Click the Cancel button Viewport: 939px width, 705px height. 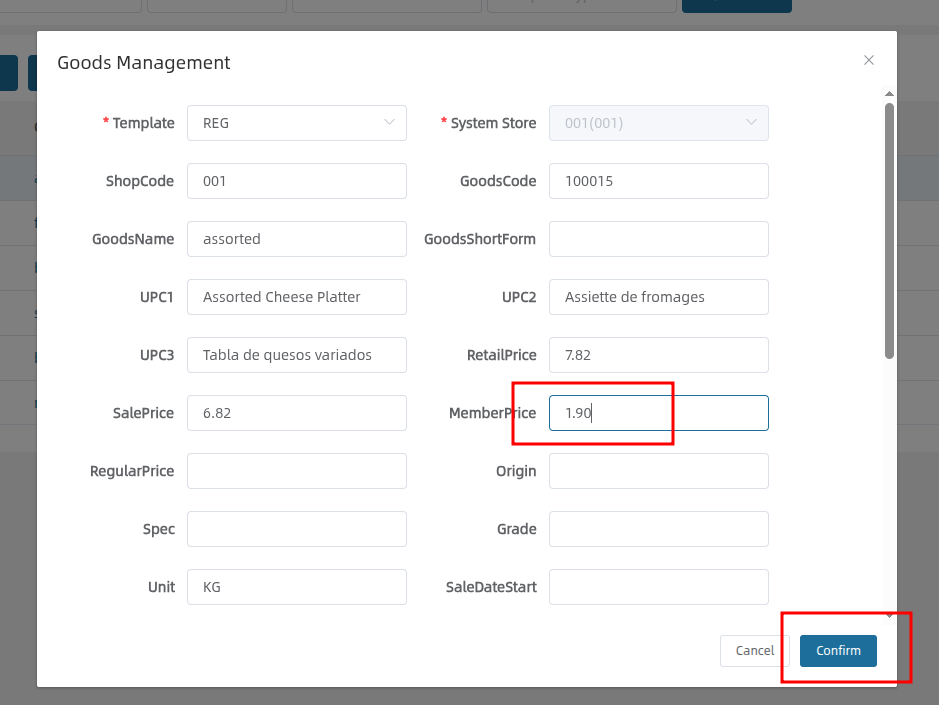[754, 651]
